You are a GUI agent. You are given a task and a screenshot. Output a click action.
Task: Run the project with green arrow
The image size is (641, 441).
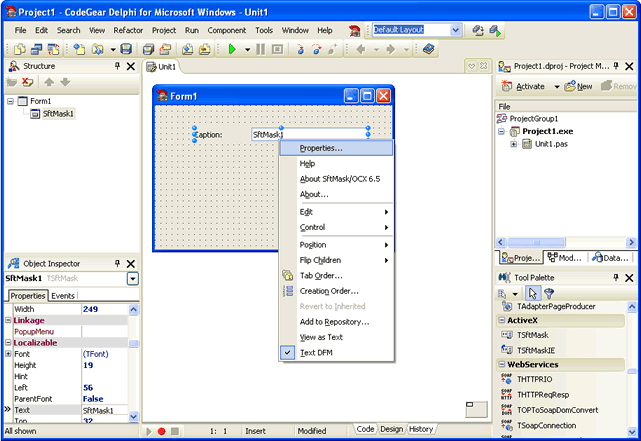tap(232, 49)
